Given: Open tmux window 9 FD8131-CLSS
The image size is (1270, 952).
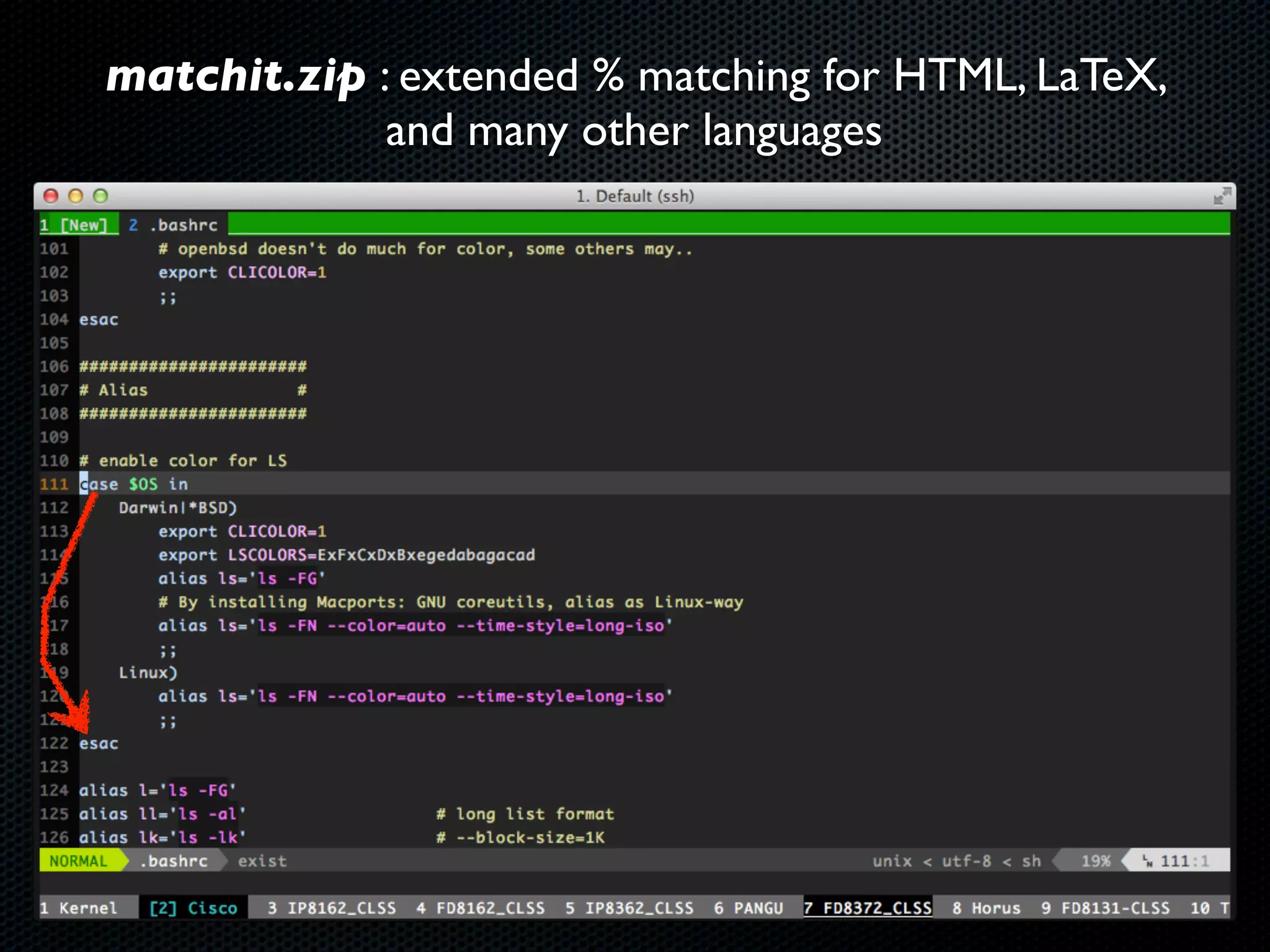Looking at the screenshot, I should pos(1106,908).
